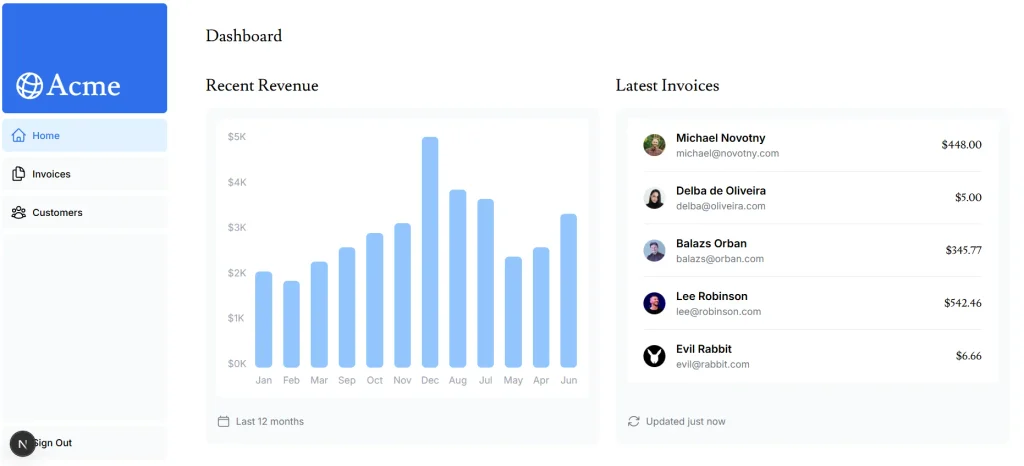Click the $0K axis label
Viewport: 1024px width, 466px height.
point(237,364)
